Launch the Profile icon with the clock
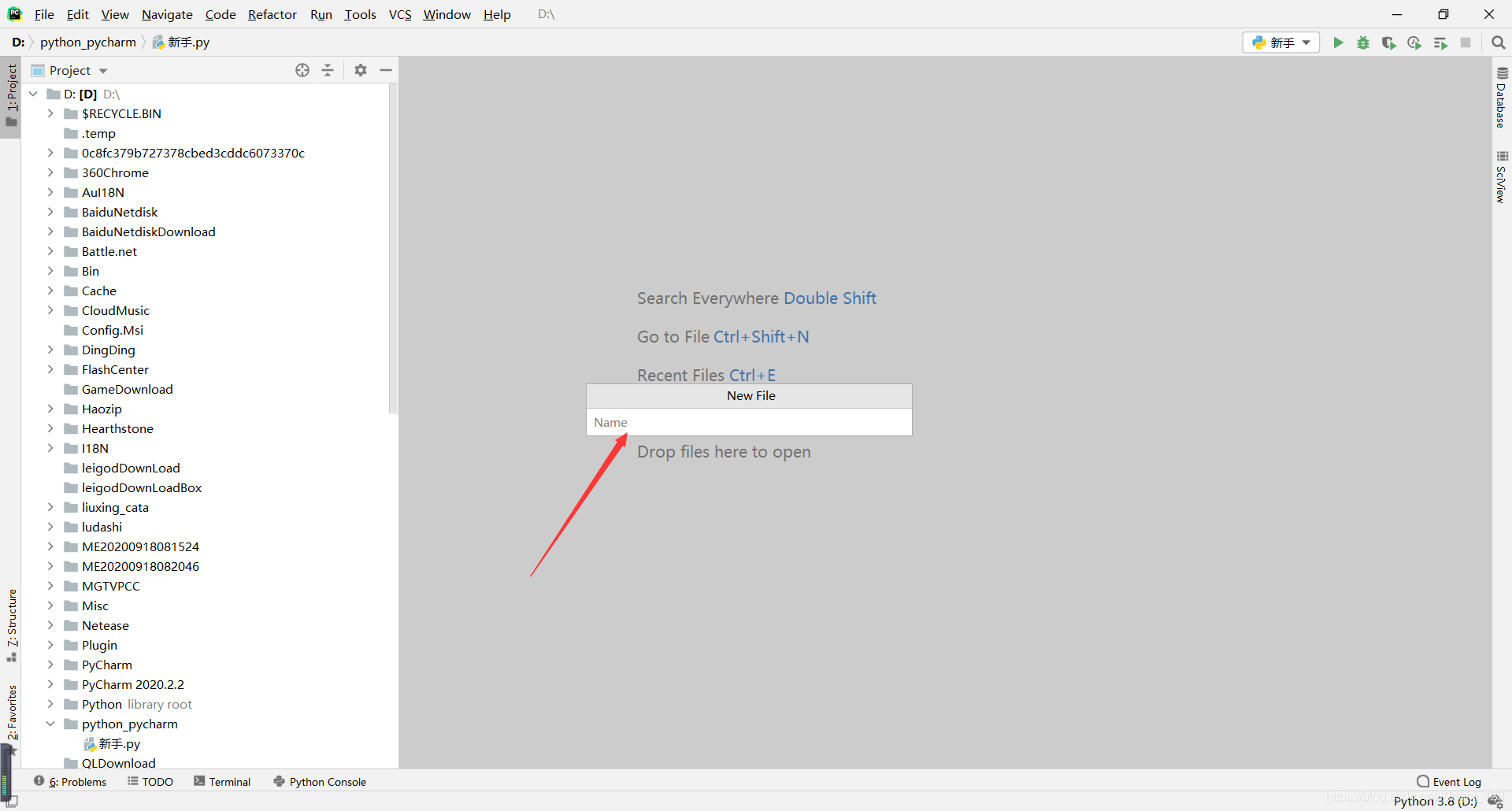1512x811 pixels. [x=1414, y=43]
